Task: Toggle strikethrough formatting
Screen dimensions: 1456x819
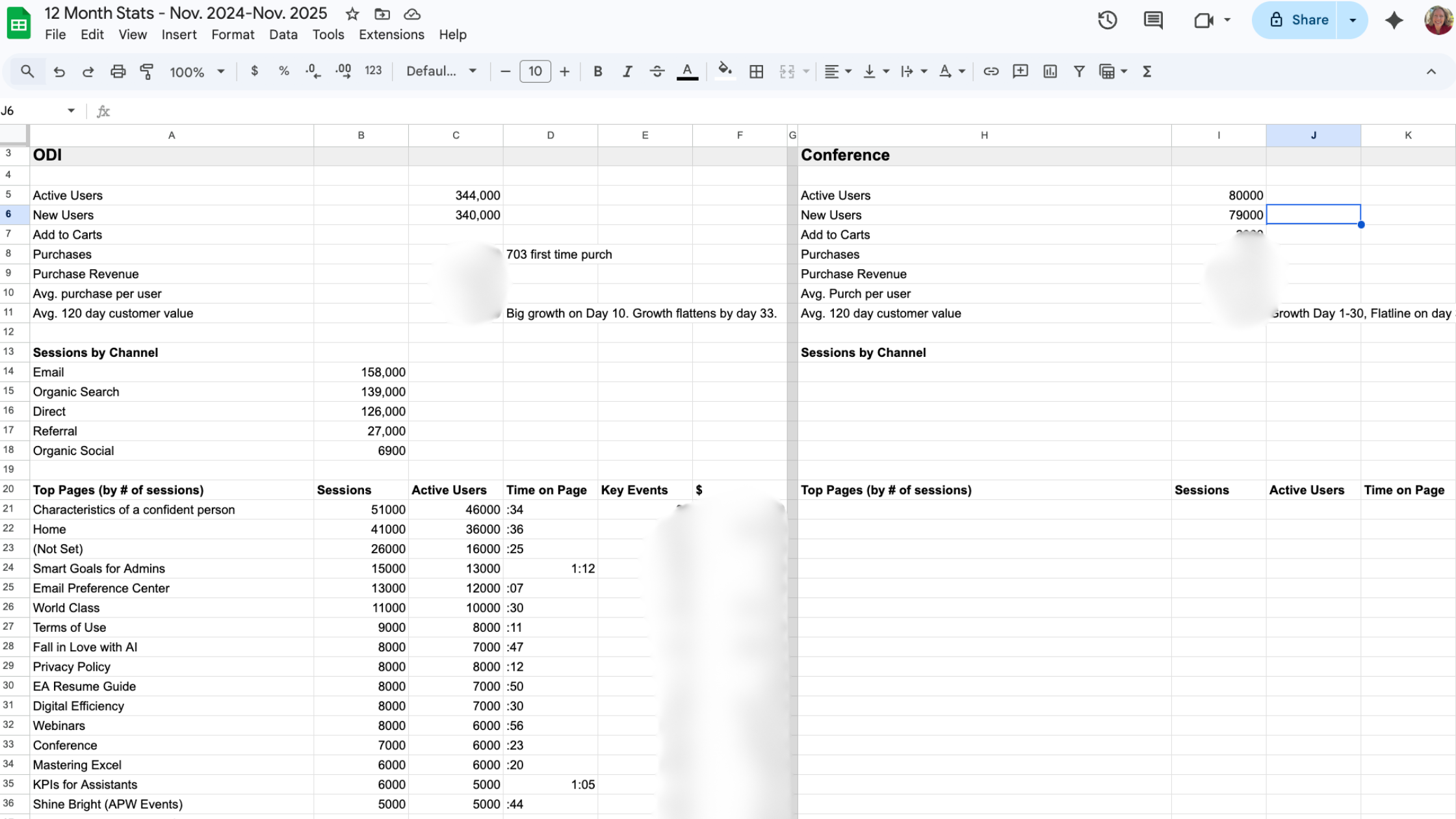Action: coord(657,71)
